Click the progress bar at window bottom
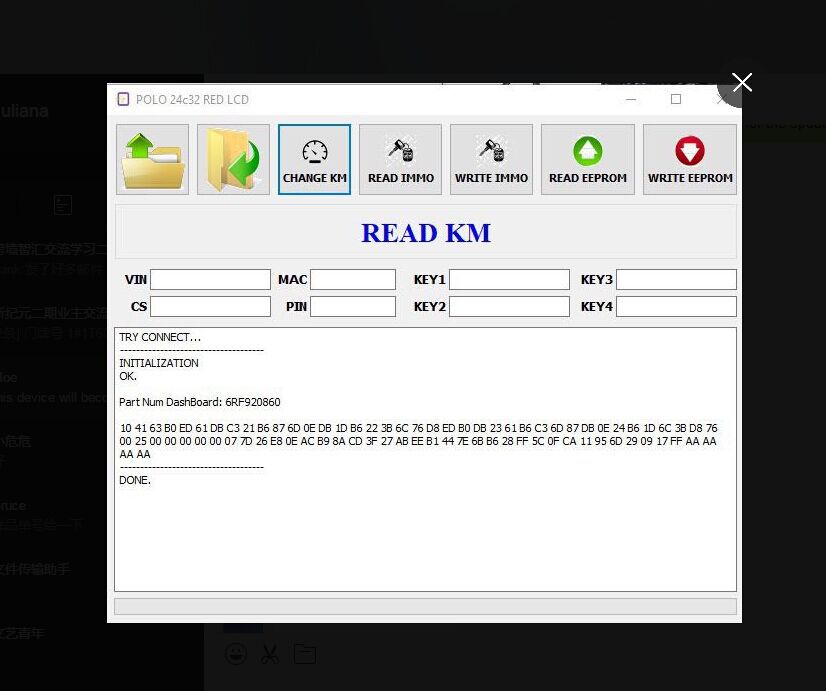This screenshot has height=691, width=826. click(x=425, y=606)
